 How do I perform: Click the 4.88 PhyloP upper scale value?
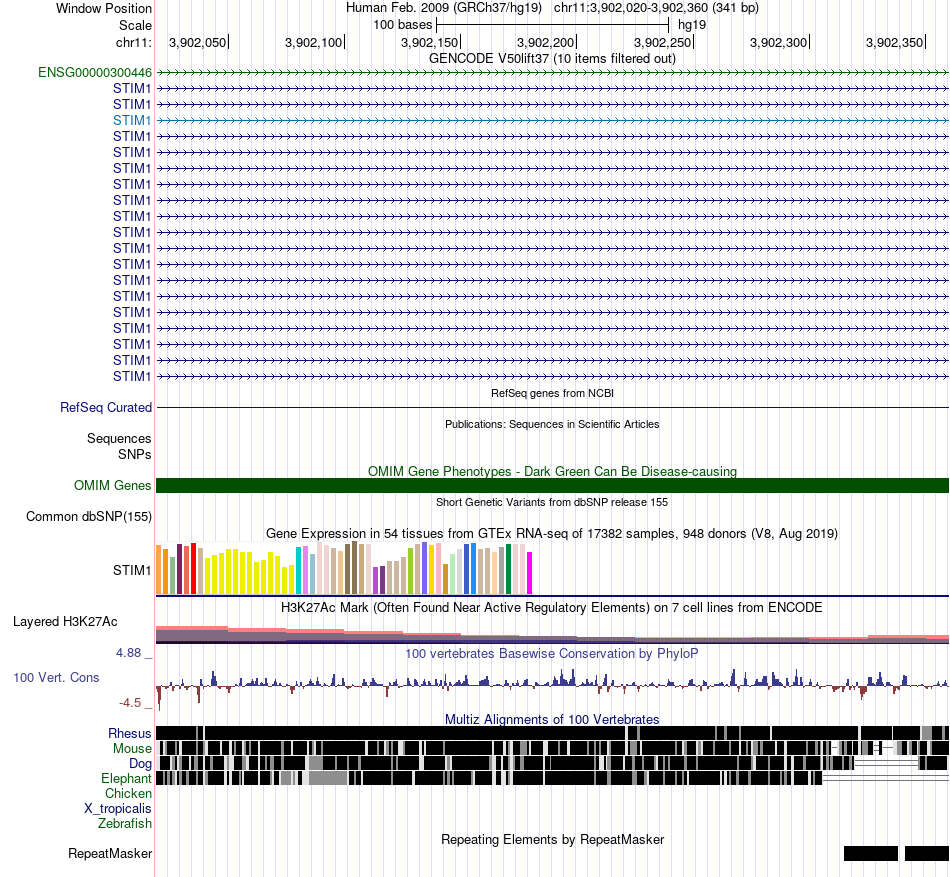click(x=128, y=653)
